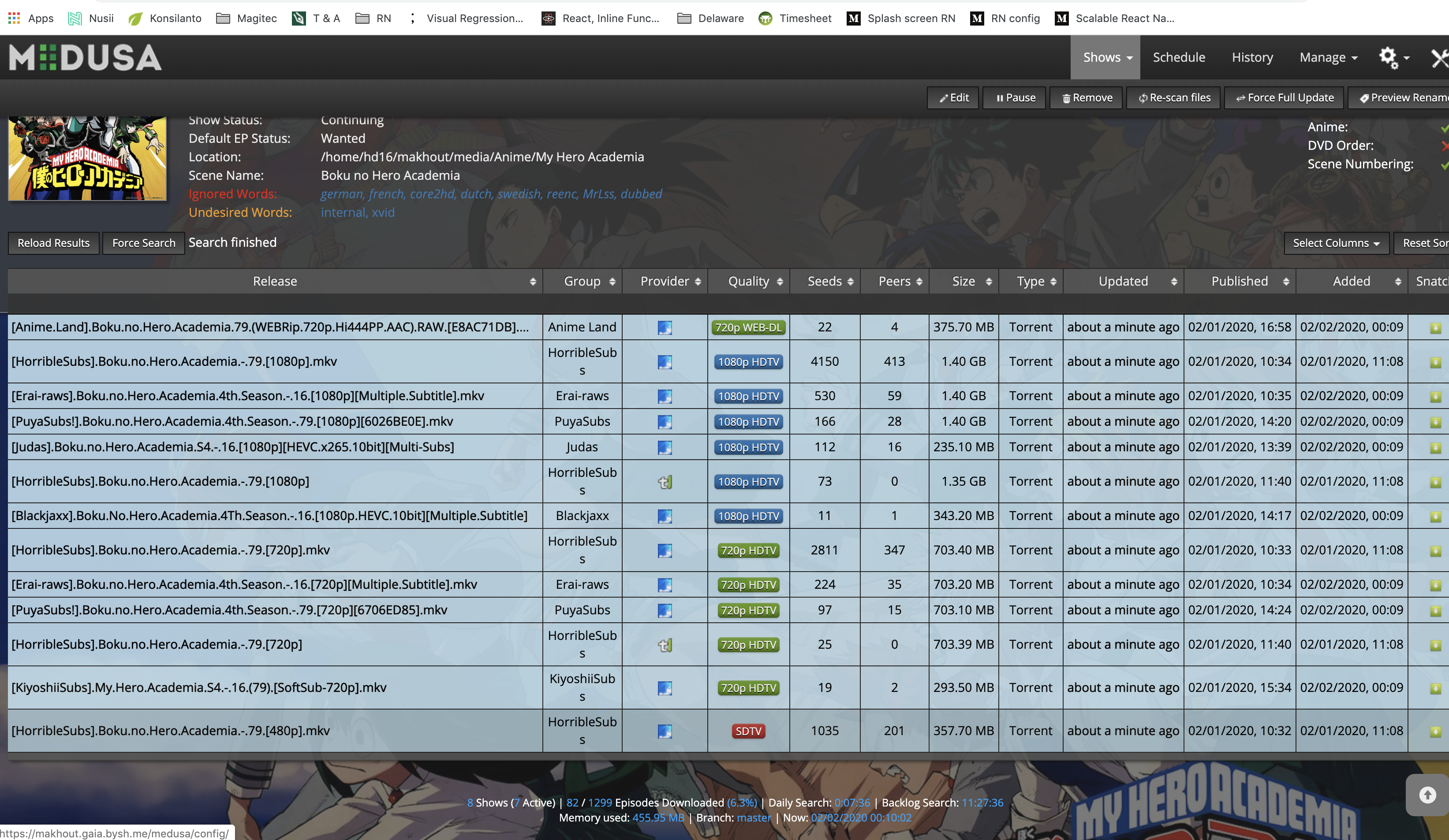
Task: Sort results by Published column
Action: click(1240, 281)
